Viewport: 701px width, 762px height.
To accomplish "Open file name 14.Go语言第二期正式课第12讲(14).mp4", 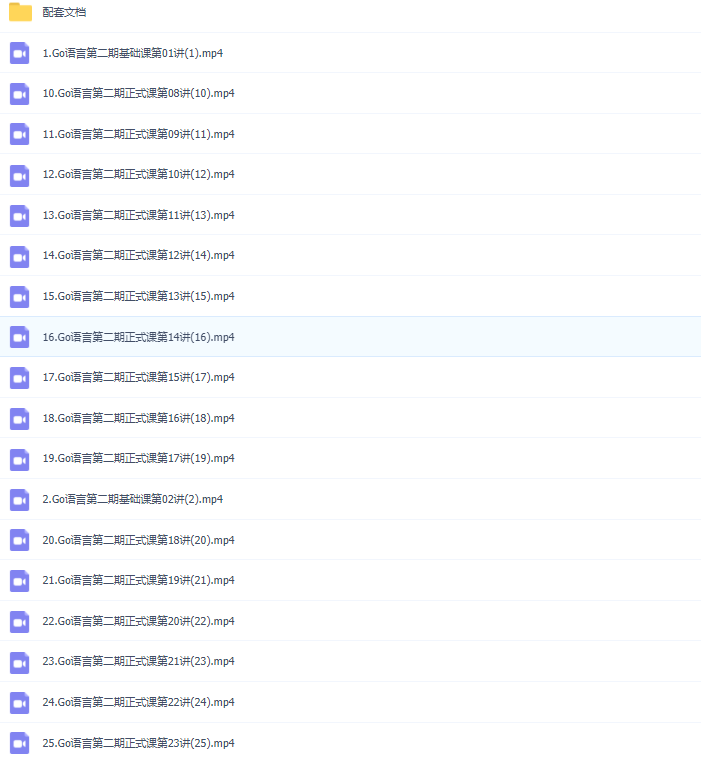I will click(x=139, y=256).
